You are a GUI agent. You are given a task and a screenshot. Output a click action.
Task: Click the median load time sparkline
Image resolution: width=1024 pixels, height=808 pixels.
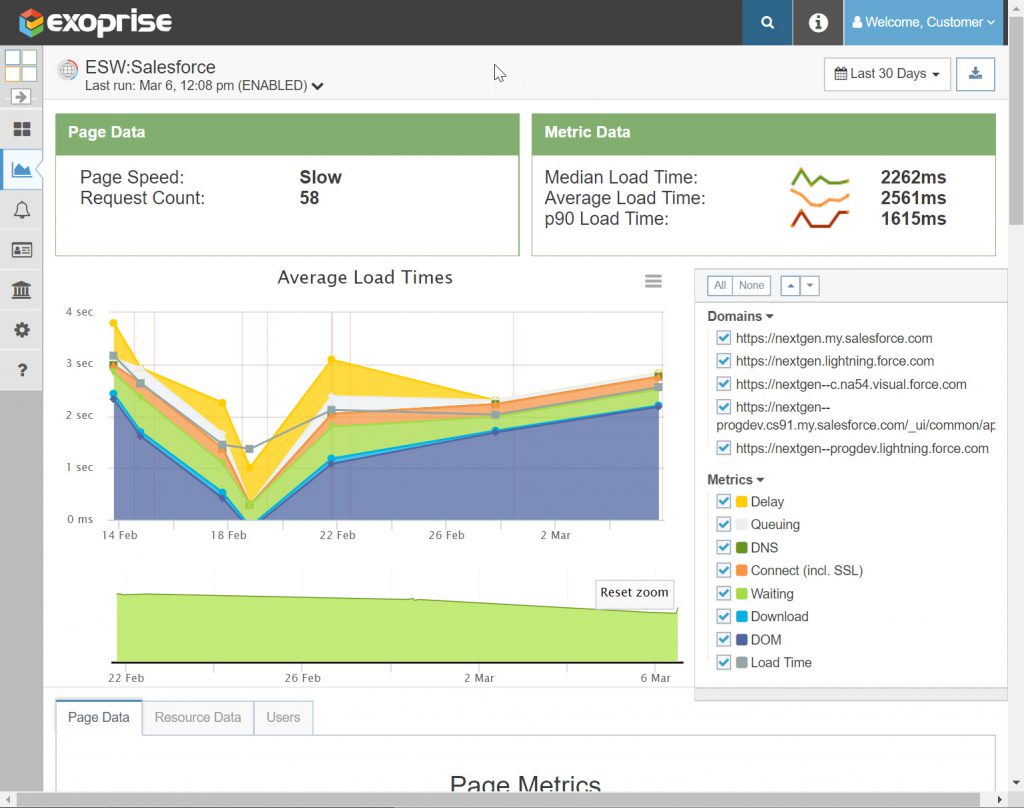820,177
